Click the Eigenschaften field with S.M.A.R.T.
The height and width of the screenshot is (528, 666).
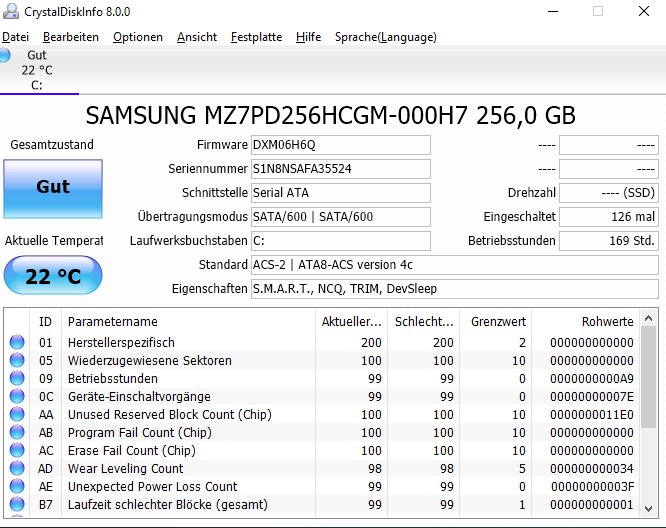[455, 289]
